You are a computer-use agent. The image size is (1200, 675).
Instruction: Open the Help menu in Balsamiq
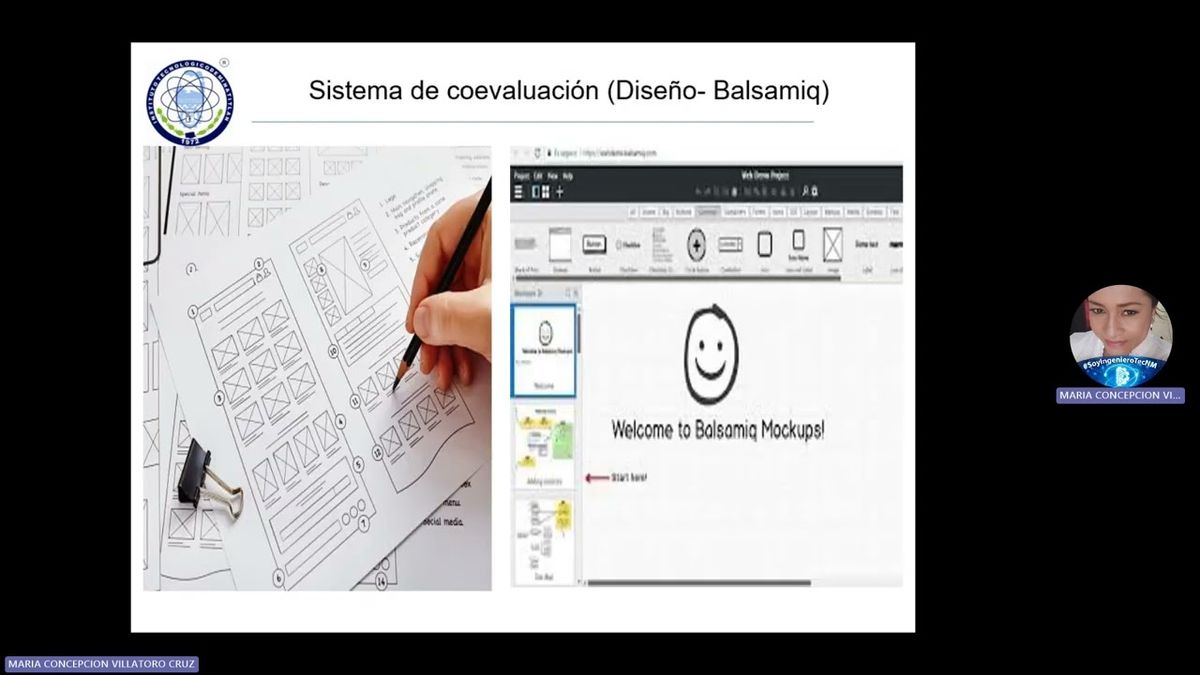[568, 176]
